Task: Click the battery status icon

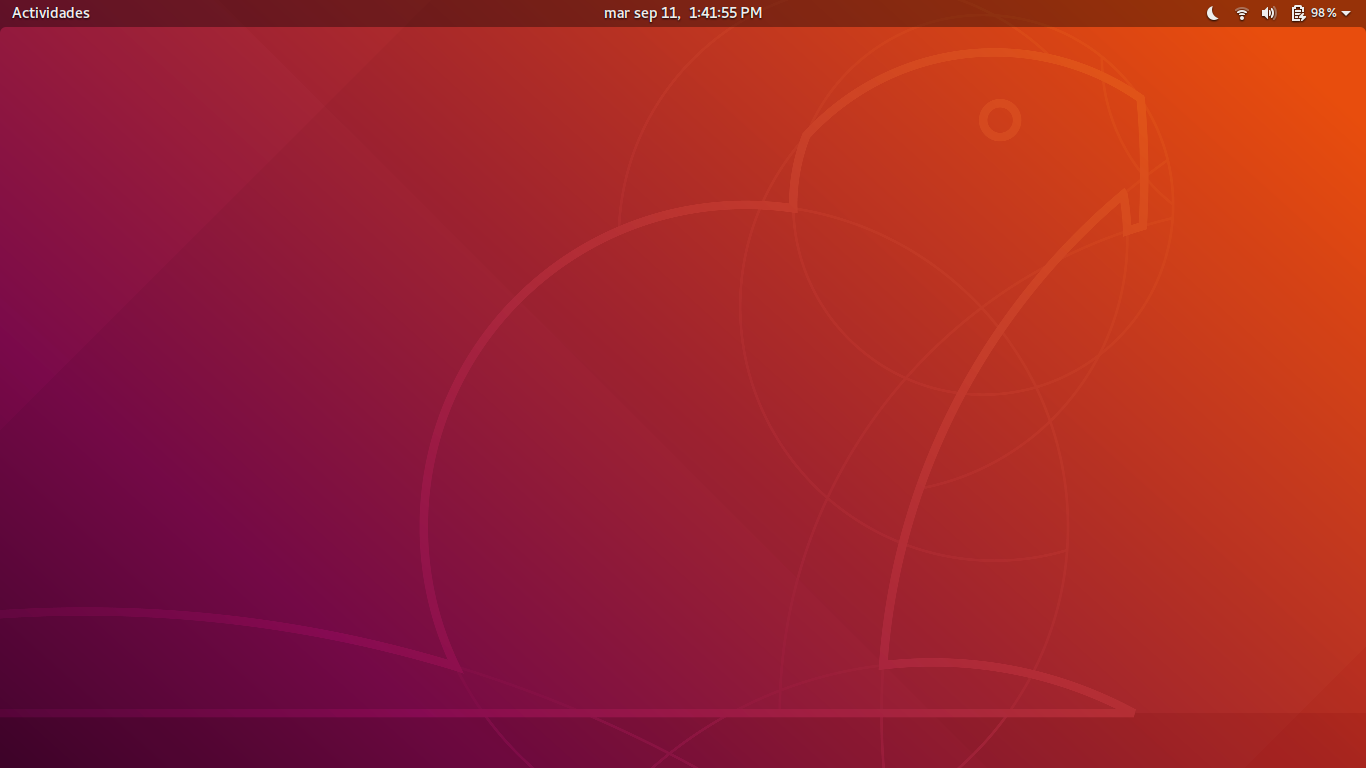Action: coord(1298,13)
